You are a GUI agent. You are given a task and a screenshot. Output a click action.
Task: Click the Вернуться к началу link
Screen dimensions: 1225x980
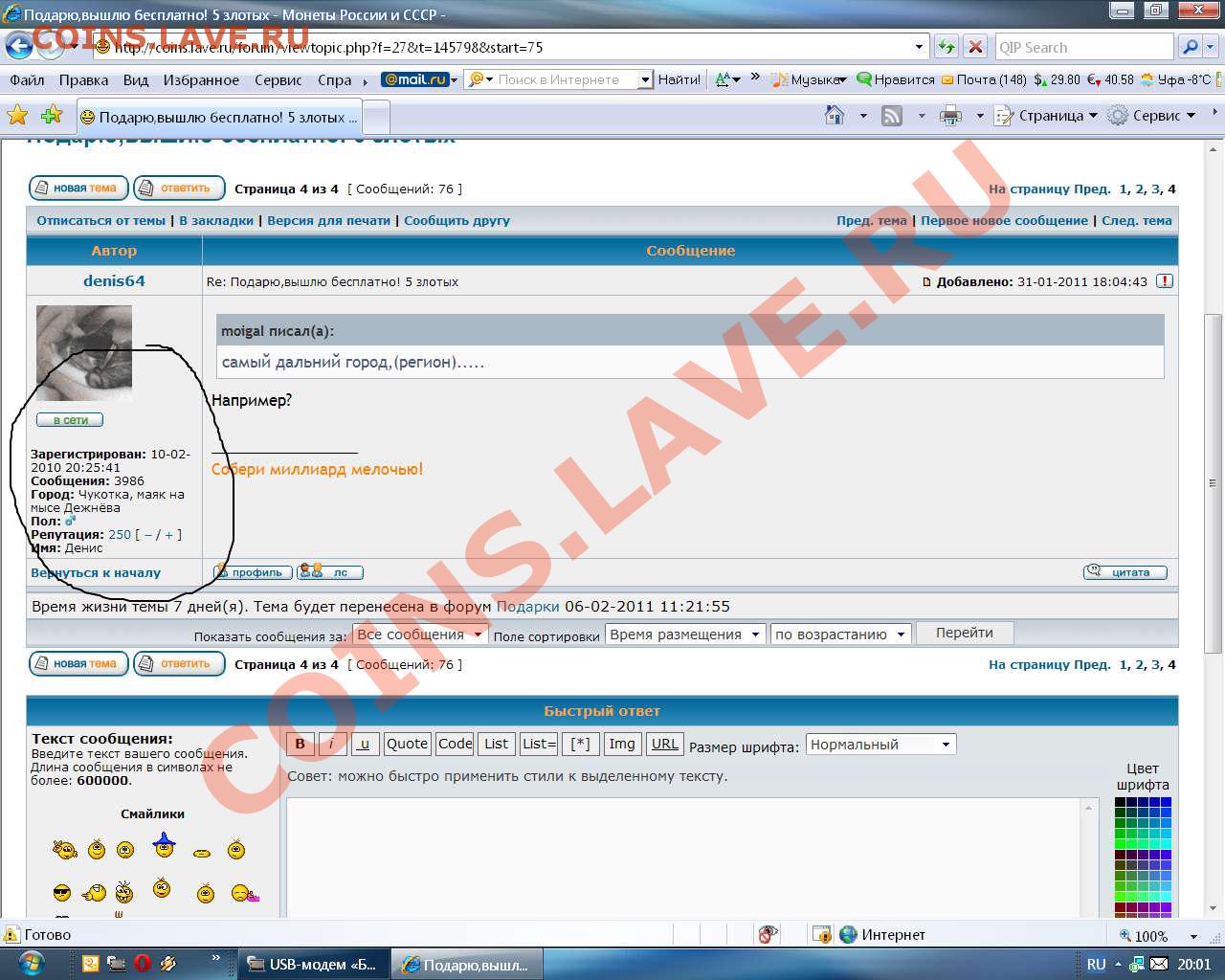[96, 572]
